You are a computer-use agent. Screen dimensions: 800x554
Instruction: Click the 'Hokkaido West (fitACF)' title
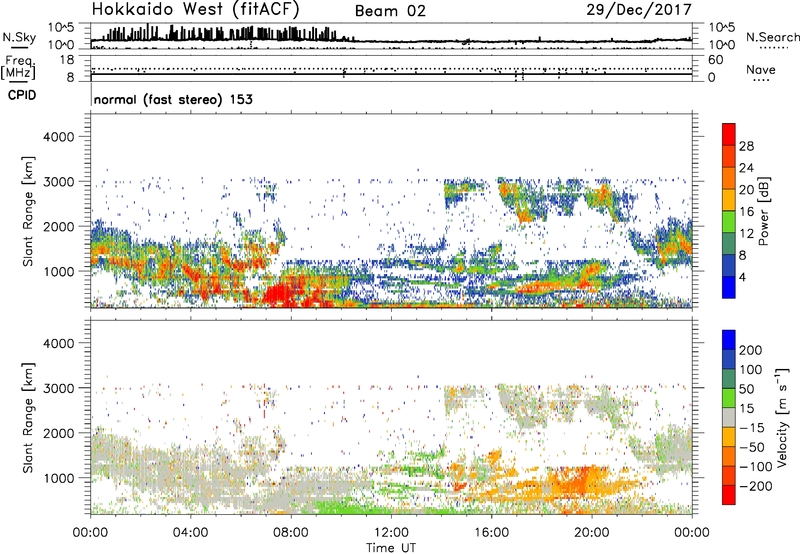point(195,9)
